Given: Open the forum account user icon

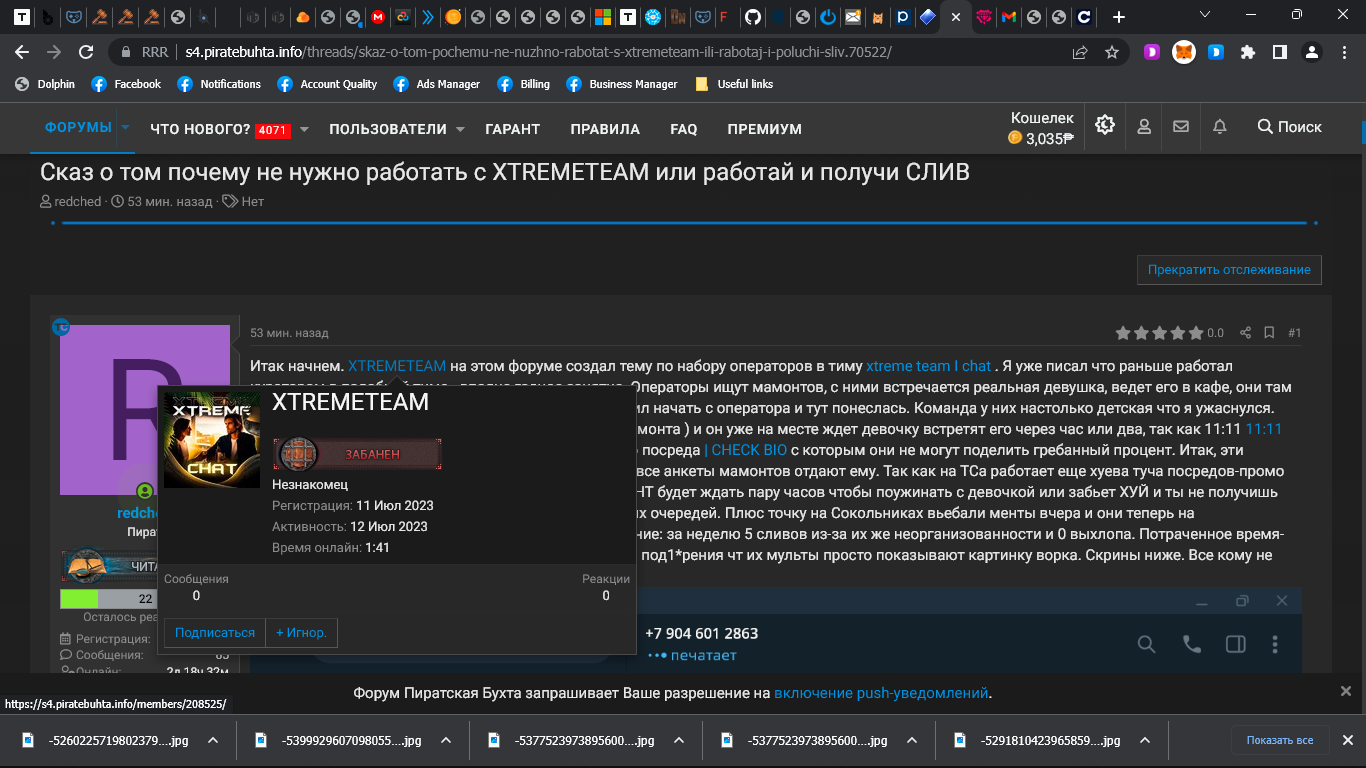Looking at the screenshot, I should [x=1143, y=127].
